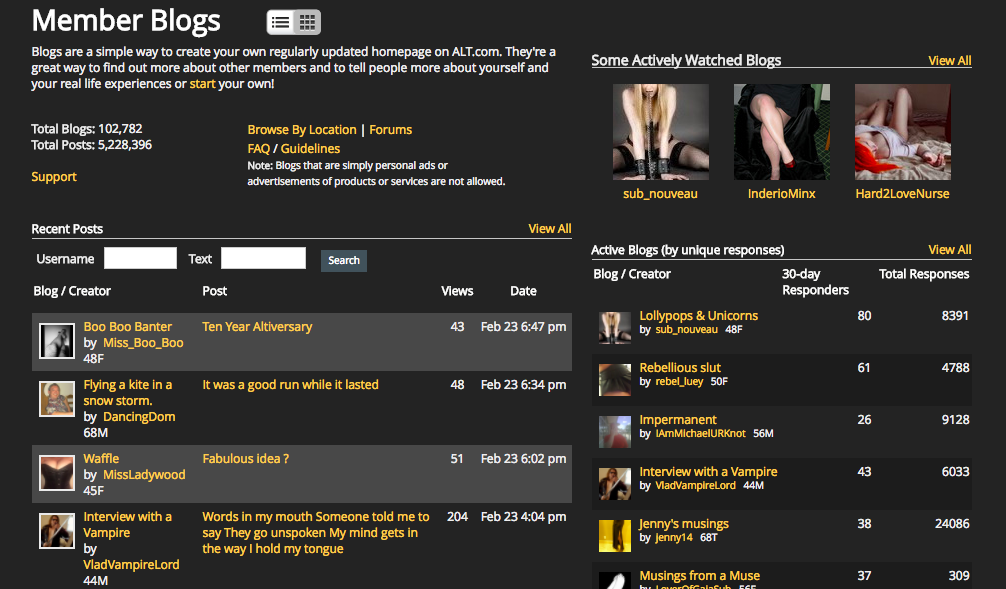The image size is (1006, 589).
Task: View All recent posts
Action: coord(550,228)
